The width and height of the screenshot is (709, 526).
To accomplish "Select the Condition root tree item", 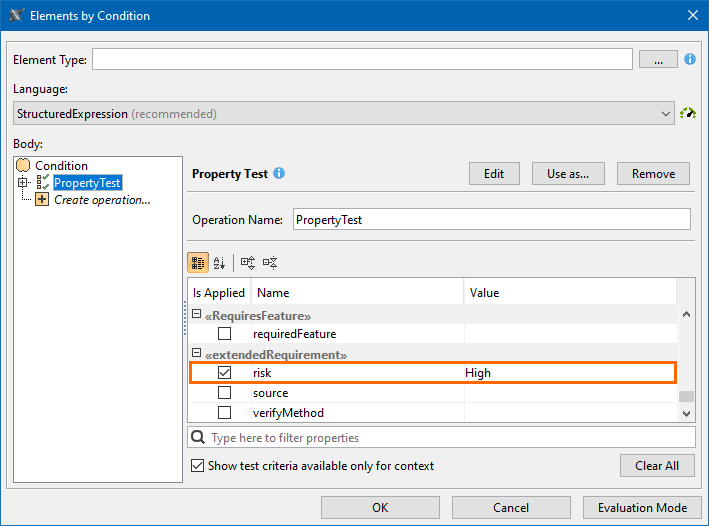I will (61, 166).
